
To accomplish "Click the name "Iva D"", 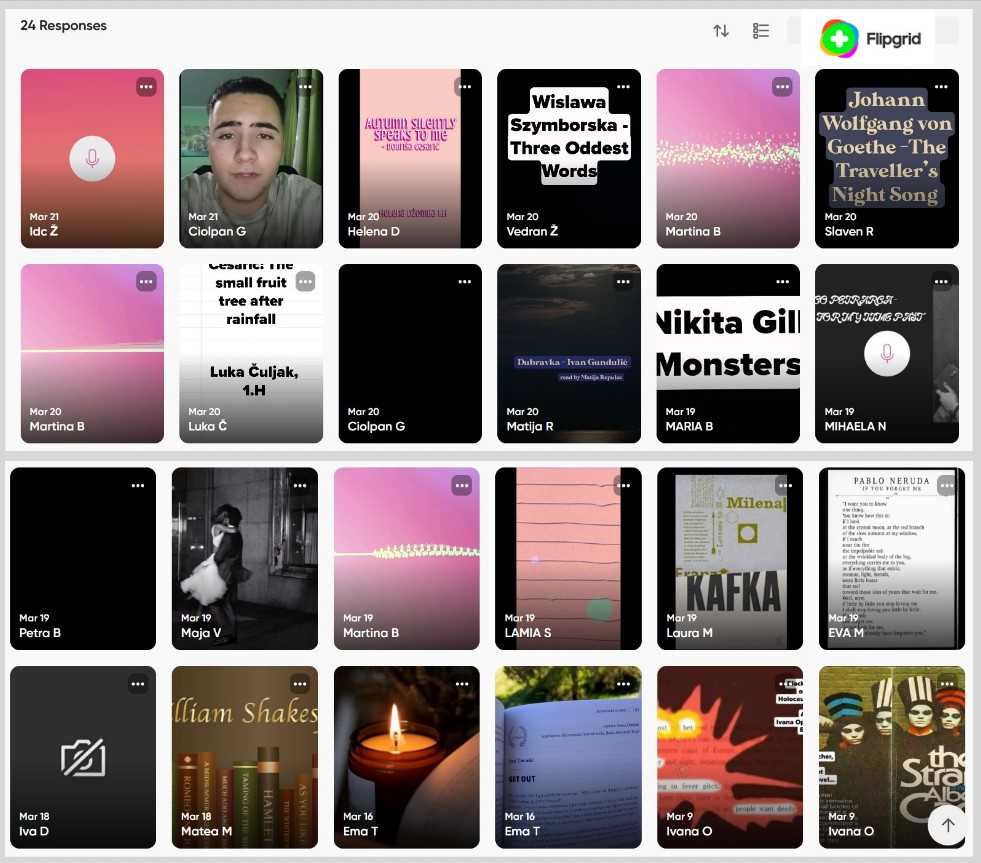I will click(34, 831).
